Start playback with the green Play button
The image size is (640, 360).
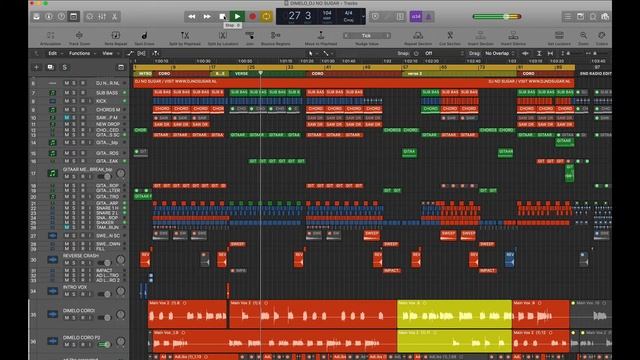(237, 16)
